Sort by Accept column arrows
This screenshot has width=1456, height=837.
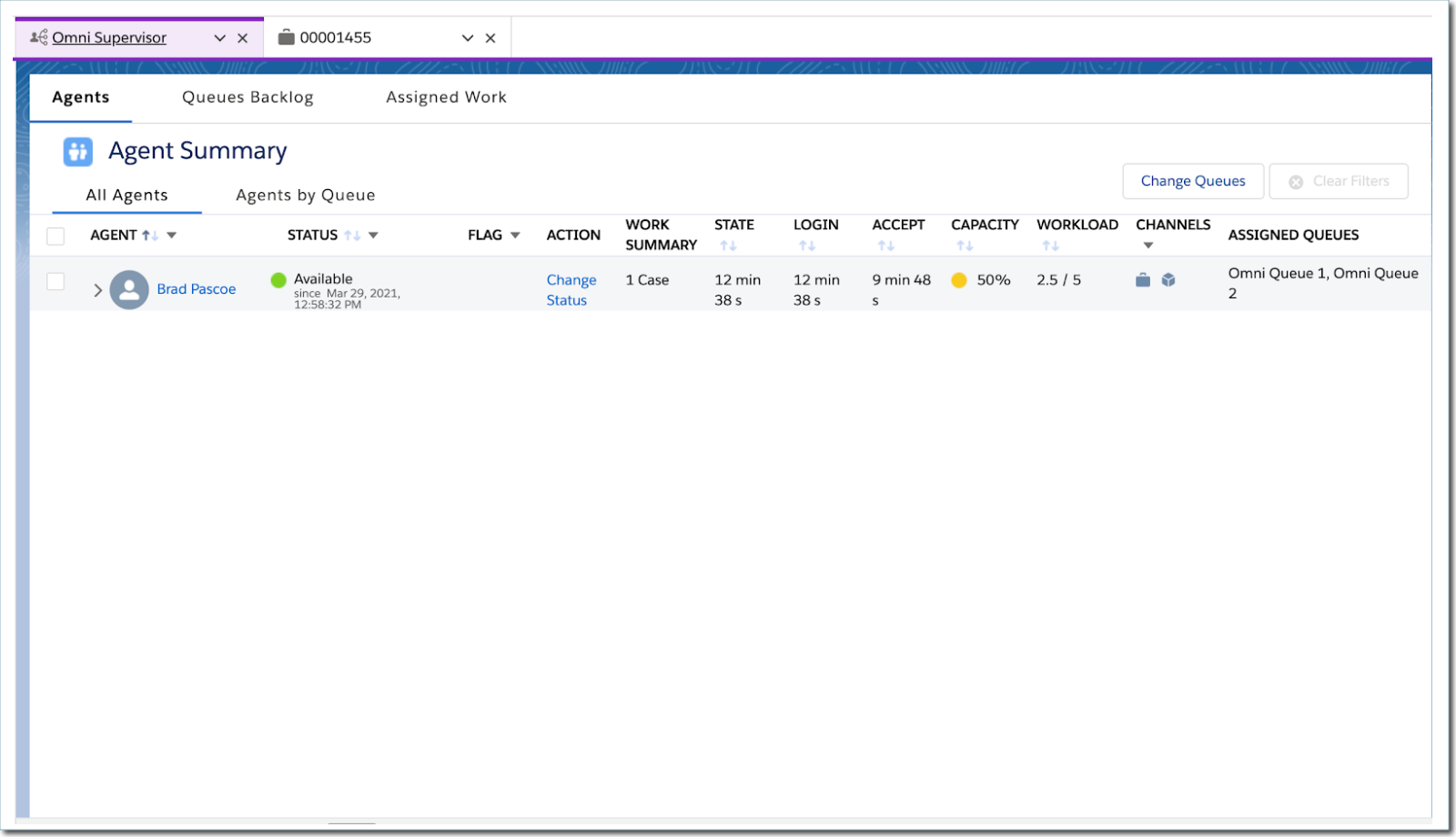tap(886, 246)
